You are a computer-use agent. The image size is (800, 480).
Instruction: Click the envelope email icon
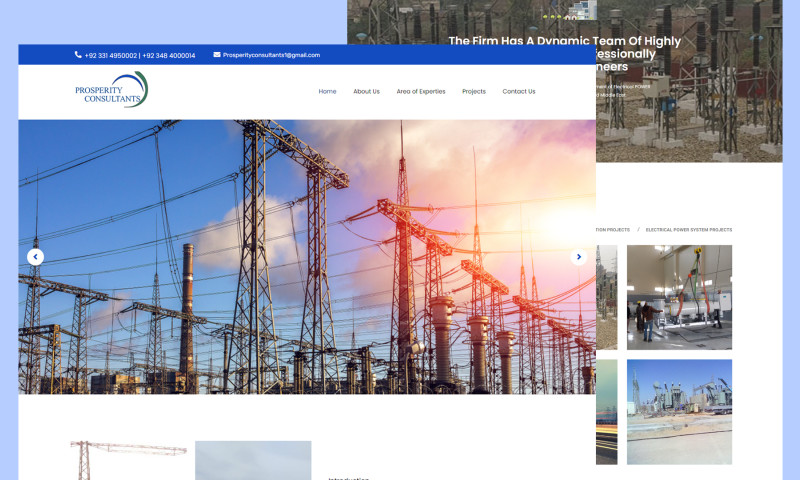[x=216, y=55]
